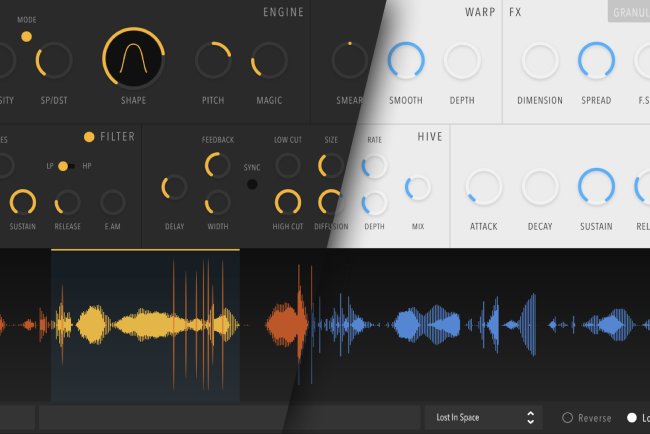The image size is (650, 434).
Task: Adjust the SHAPE knob with curve display
Action: pos(133,58)
